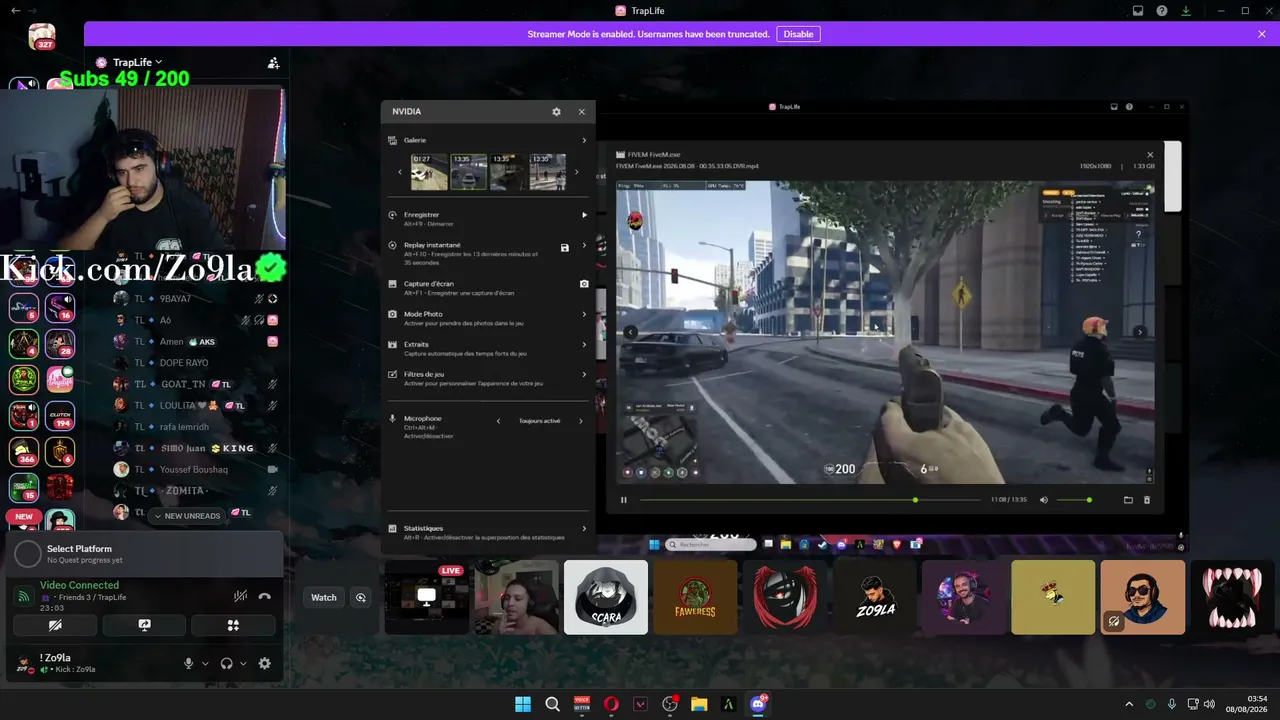
Task: Open the Enregistrer recording entry
Action: 488,218
